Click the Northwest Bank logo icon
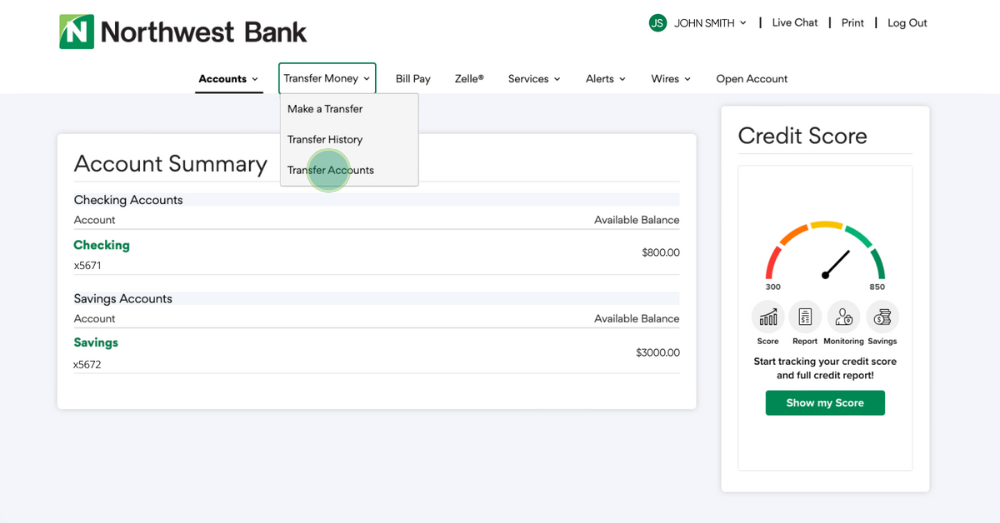 point(76,31)
